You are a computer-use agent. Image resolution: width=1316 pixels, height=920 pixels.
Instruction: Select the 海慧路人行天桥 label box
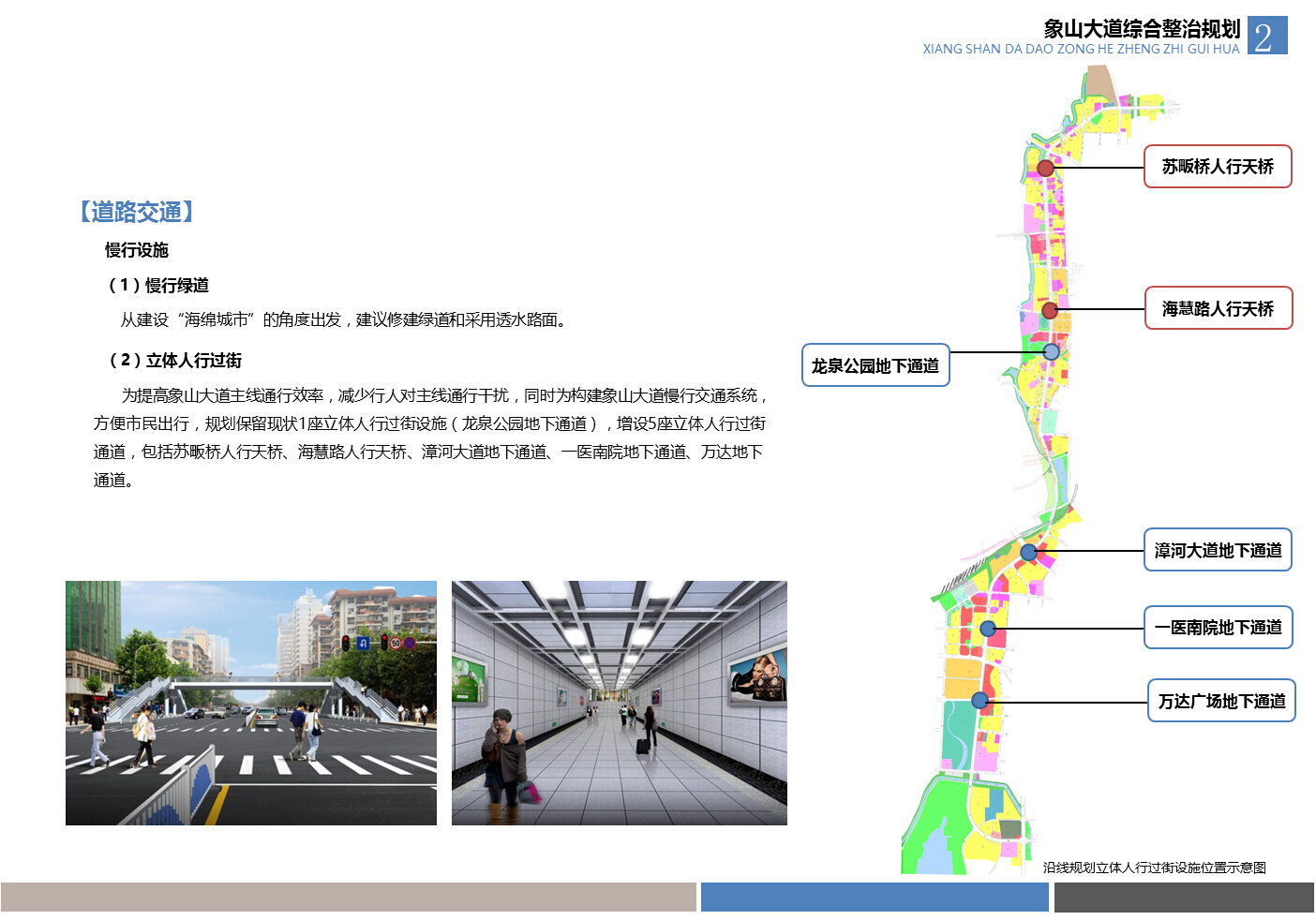point(1219,308)
